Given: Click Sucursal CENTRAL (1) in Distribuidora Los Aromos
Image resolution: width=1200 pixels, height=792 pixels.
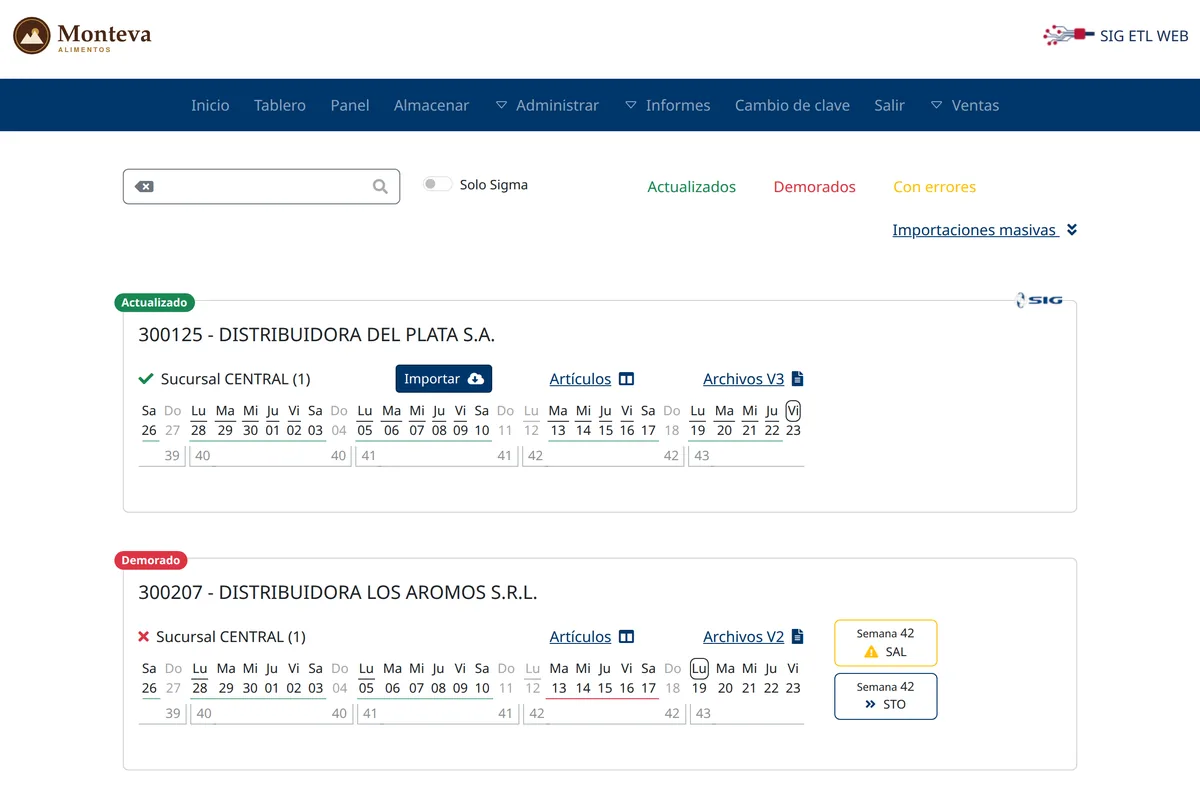Looking at the screenshot, I should pos(231,637).
